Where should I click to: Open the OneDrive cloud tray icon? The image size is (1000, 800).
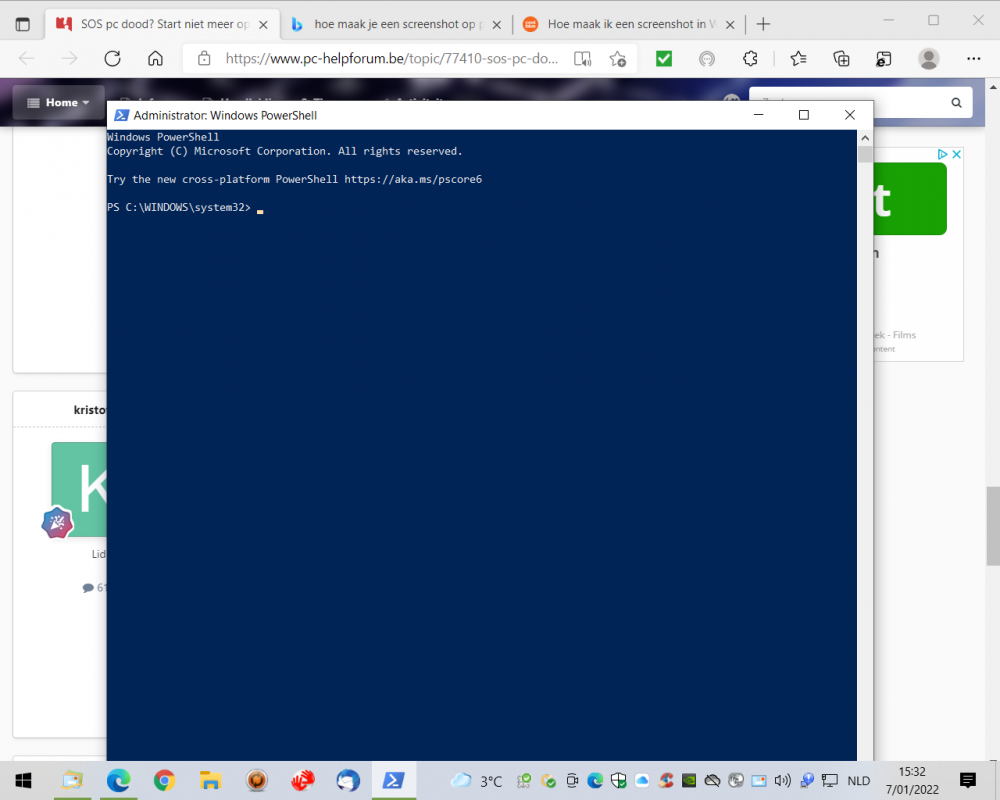click(642, 780)
